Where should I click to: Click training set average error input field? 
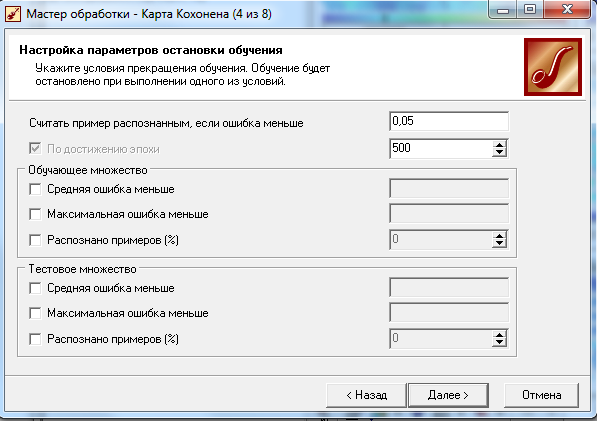[x=449, y=188]
